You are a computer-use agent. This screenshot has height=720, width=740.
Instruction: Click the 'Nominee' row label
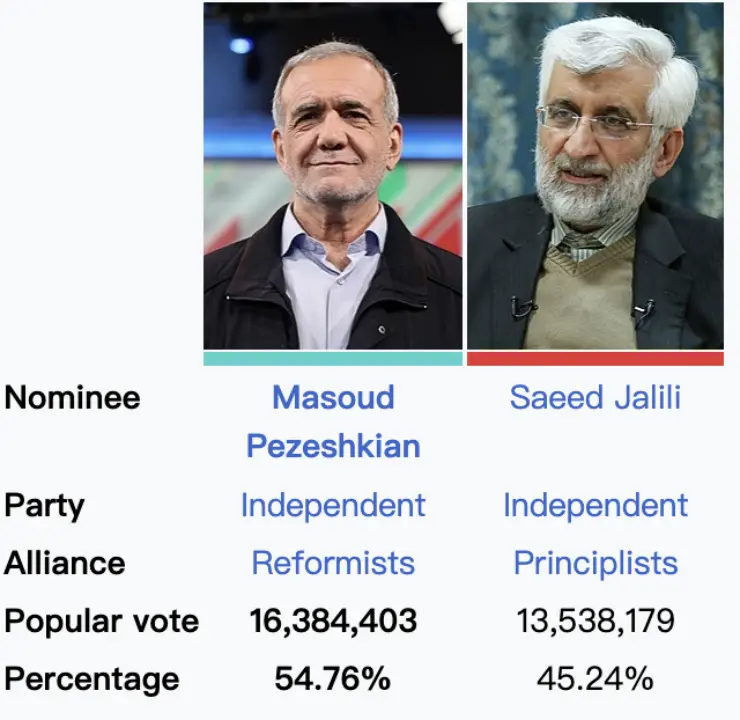[x=72, y=397]
